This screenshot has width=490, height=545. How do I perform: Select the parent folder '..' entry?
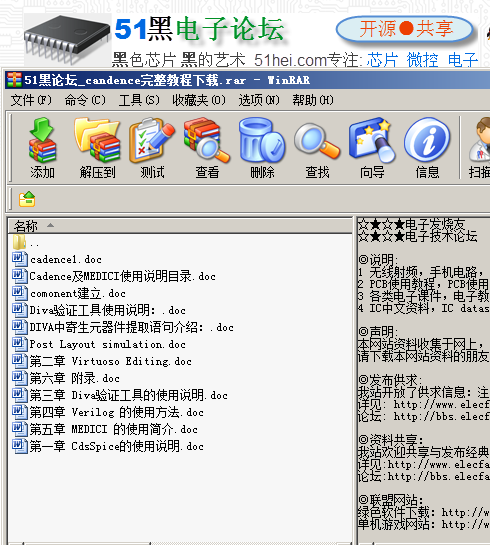(26, 243)
